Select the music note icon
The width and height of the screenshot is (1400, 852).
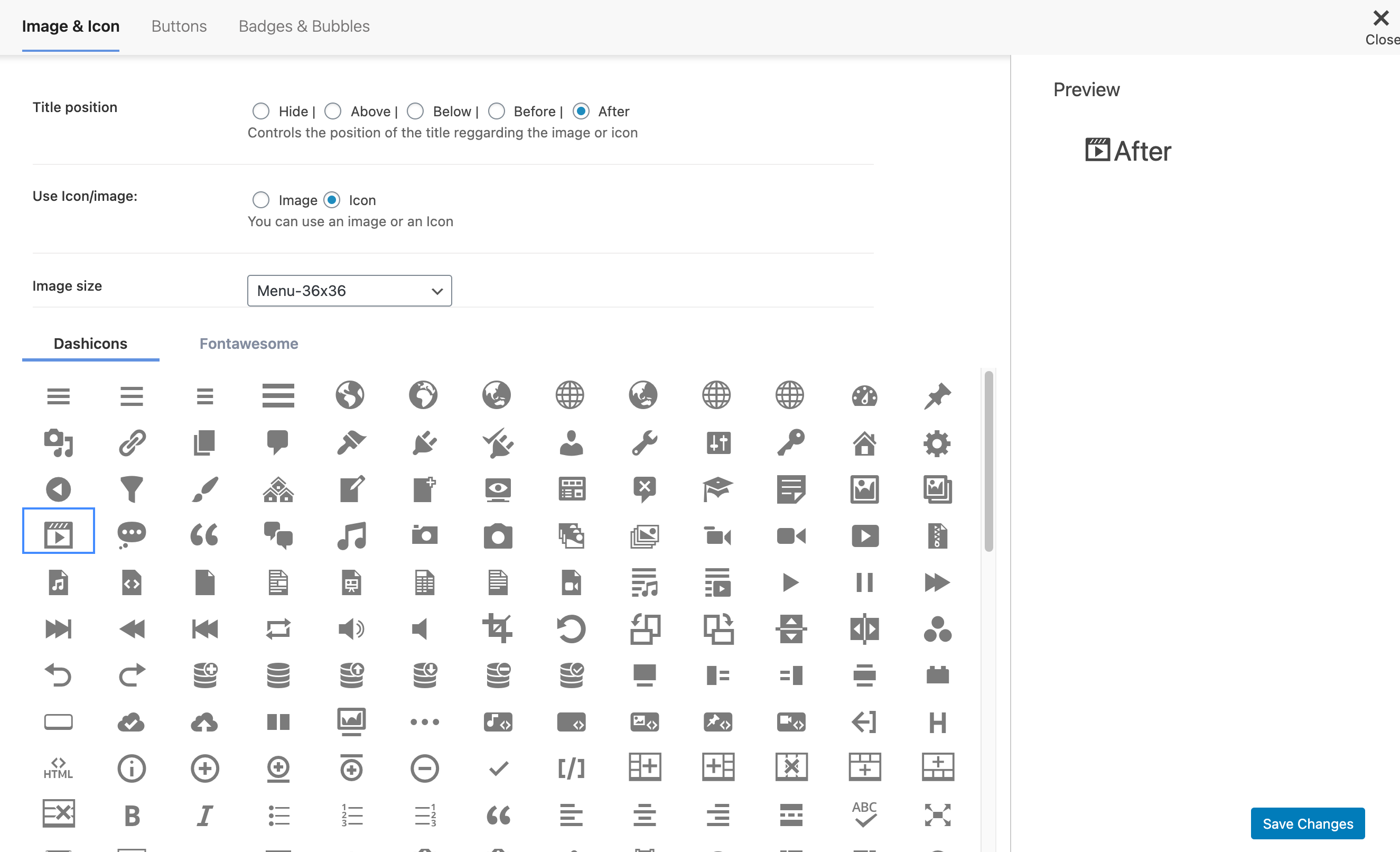coord(351,533)
